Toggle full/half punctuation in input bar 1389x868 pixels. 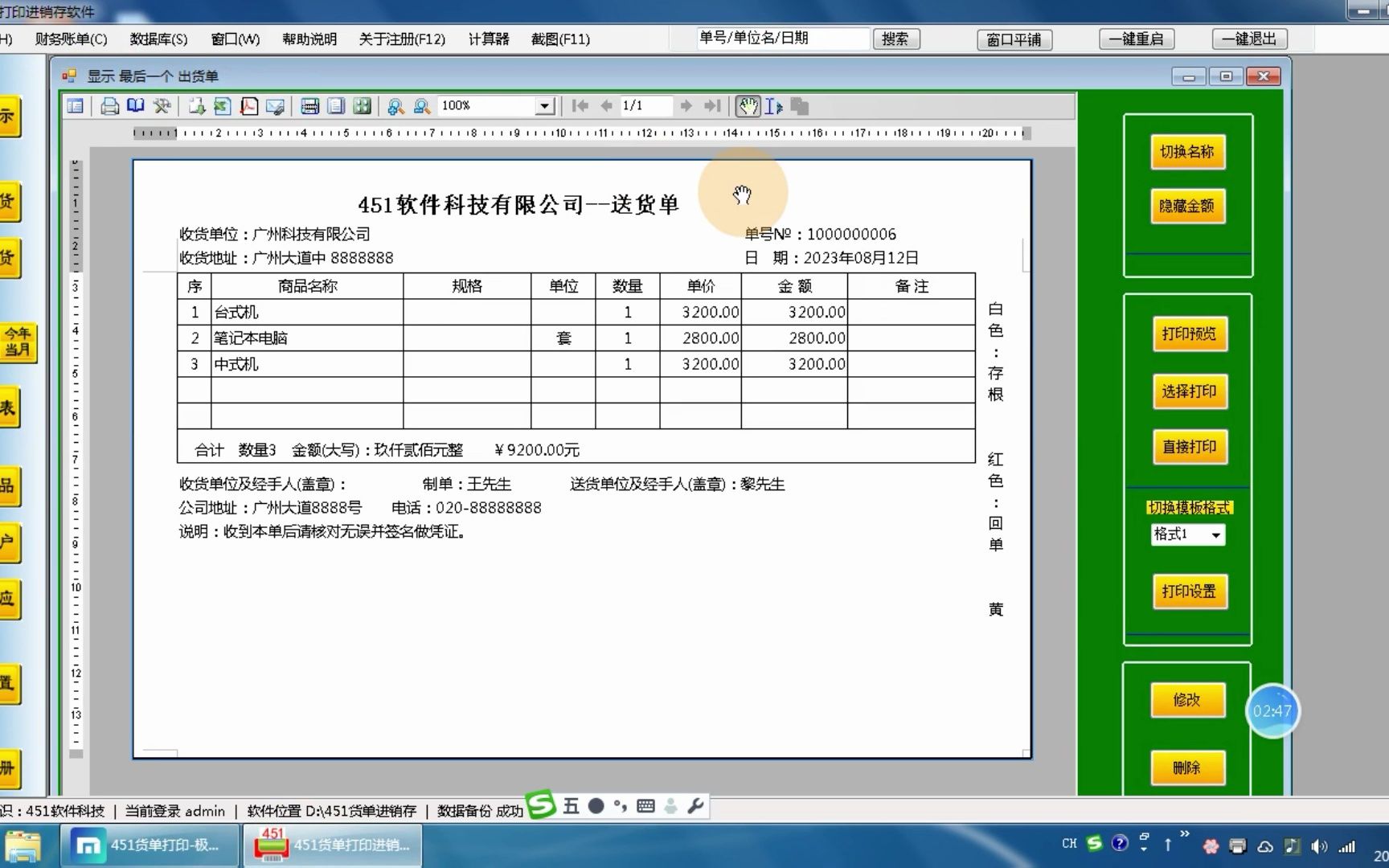[620, 806]
